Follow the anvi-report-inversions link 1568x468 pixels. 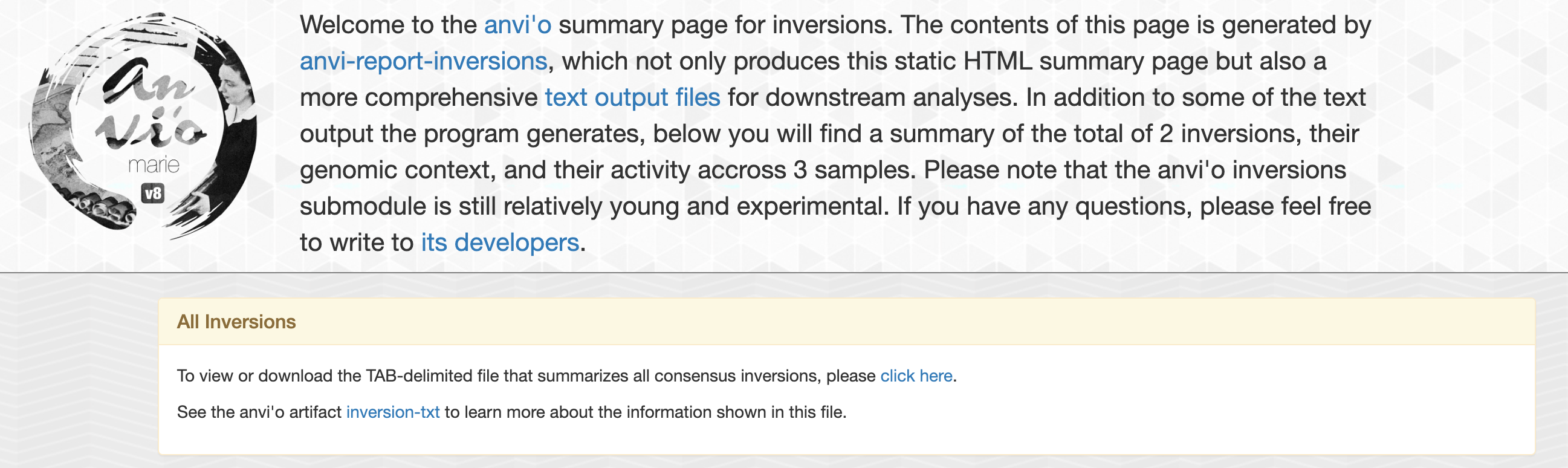424,62
